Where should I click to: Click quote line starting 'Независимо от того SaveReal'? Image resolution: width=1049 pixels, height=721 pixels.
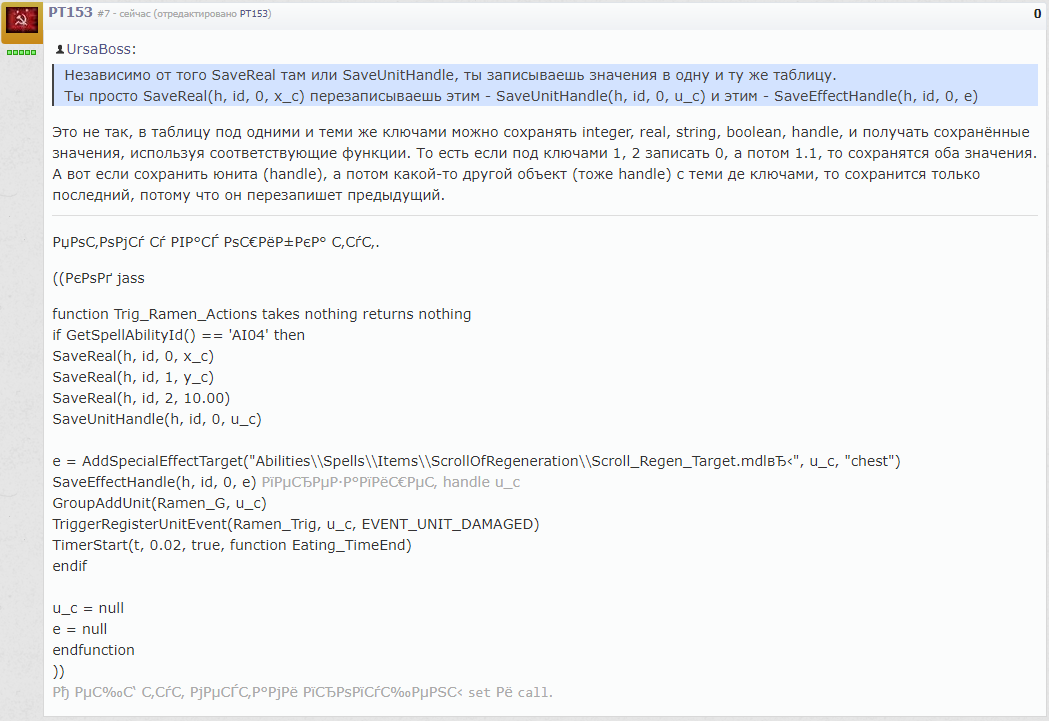tap(450, 75)
